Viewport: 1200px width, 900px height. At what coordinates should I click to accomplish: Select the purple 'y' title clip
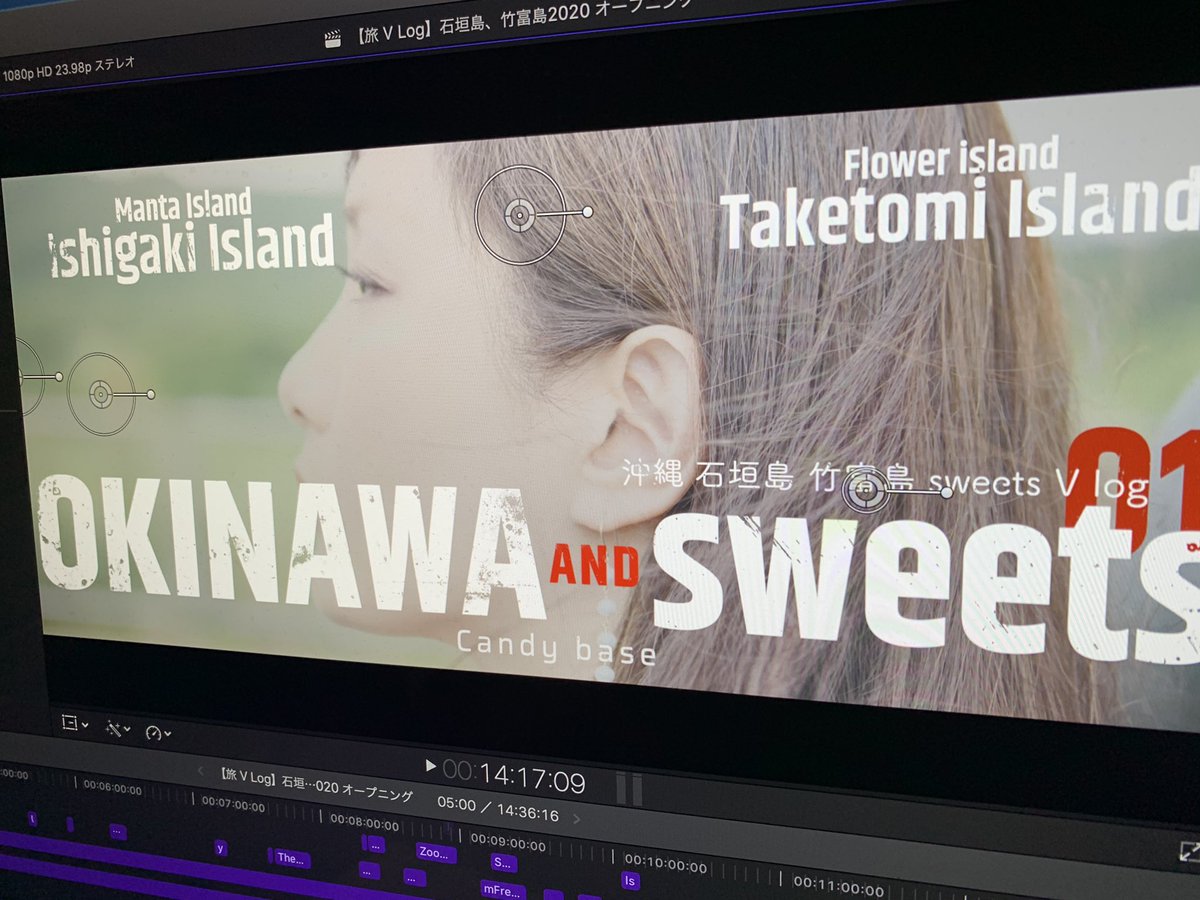tap(220, 848)
